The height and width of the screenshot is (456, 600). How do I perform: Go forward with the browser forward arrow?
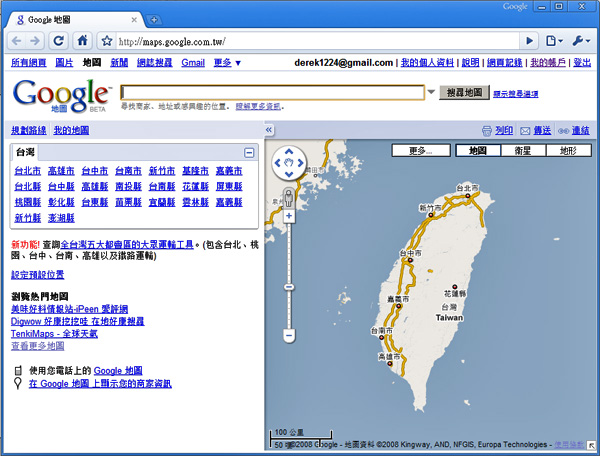pyautogui.click(x=35, y=41)
